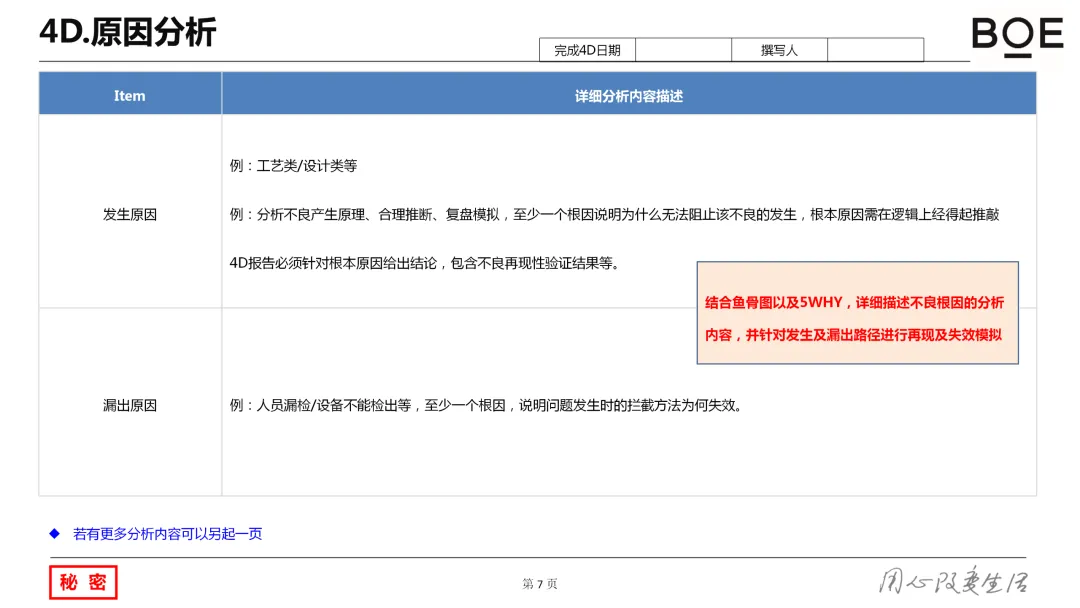
Task: Click the note 若有更多分析内容可以另起一页
Action: 167,534
